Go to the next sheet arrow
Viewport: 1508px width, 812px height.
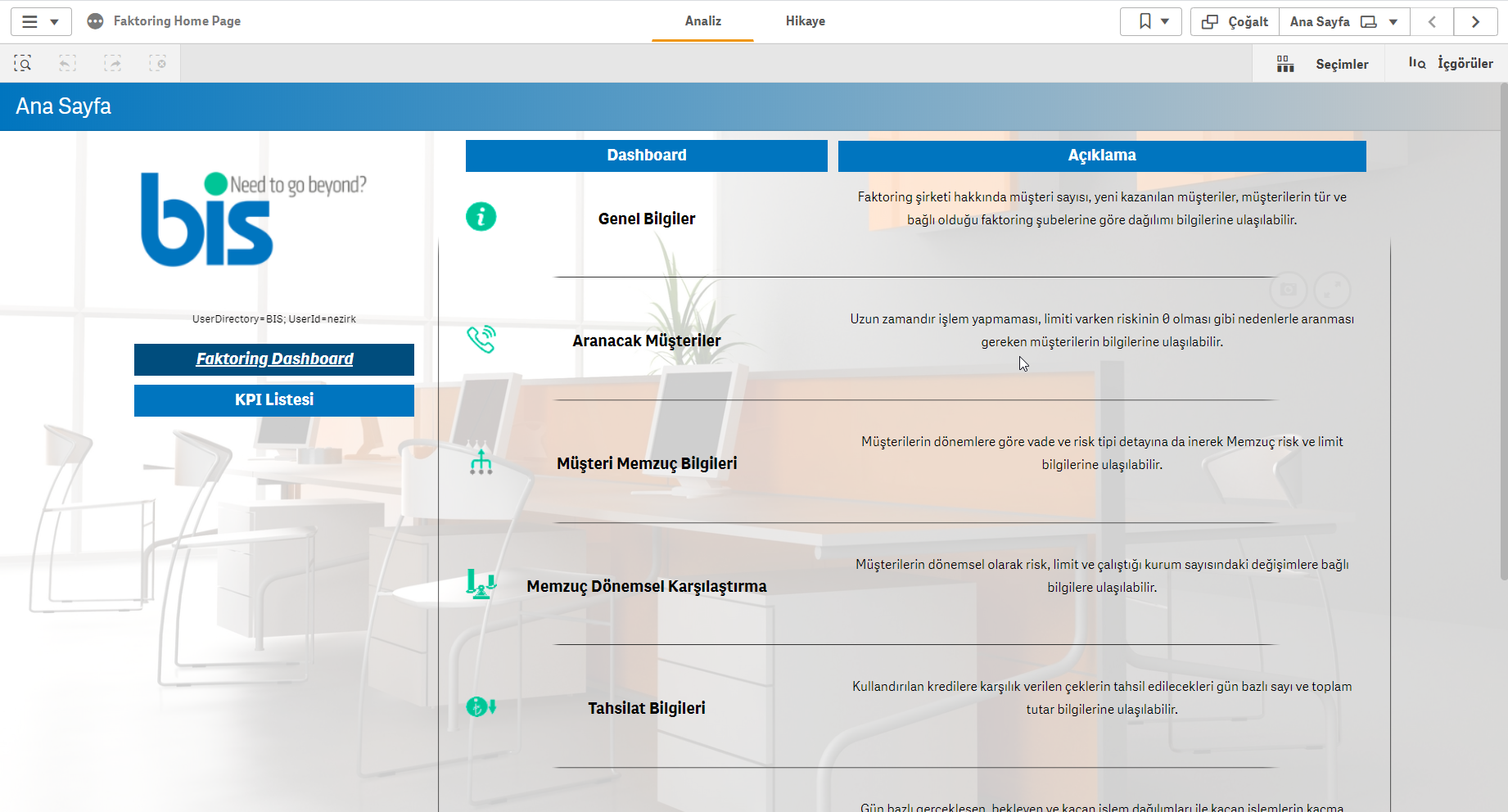[1475, 22]
